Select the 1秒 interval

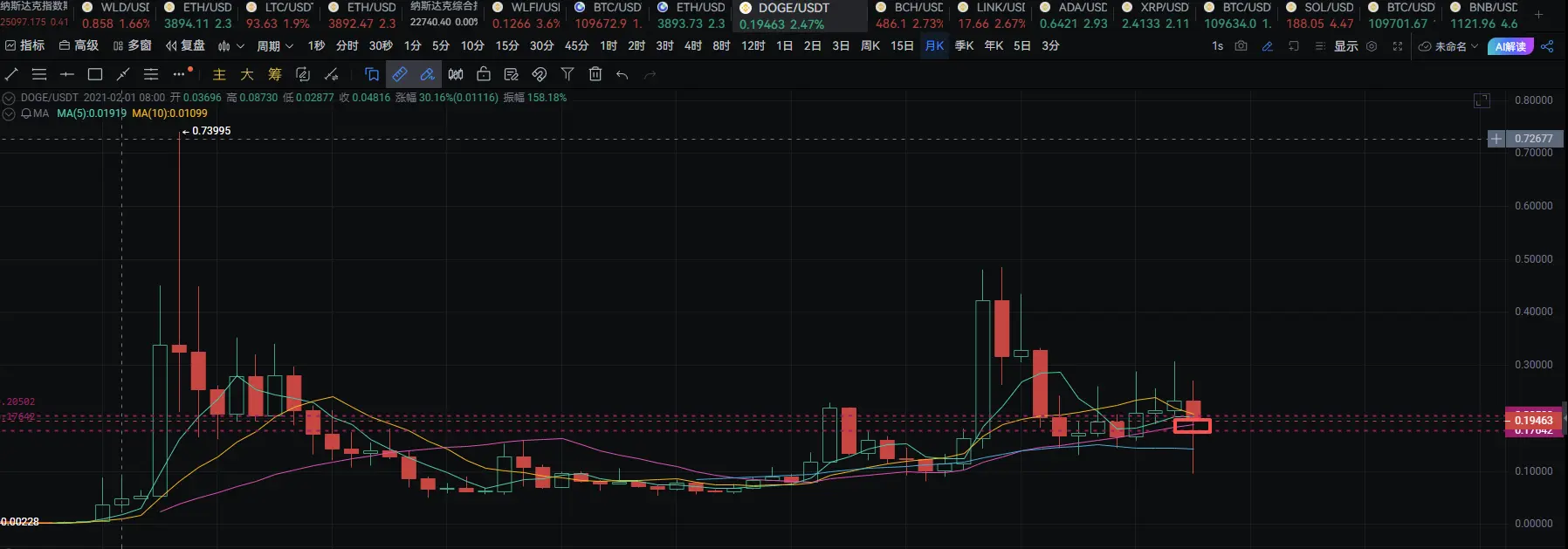(316, 45)
